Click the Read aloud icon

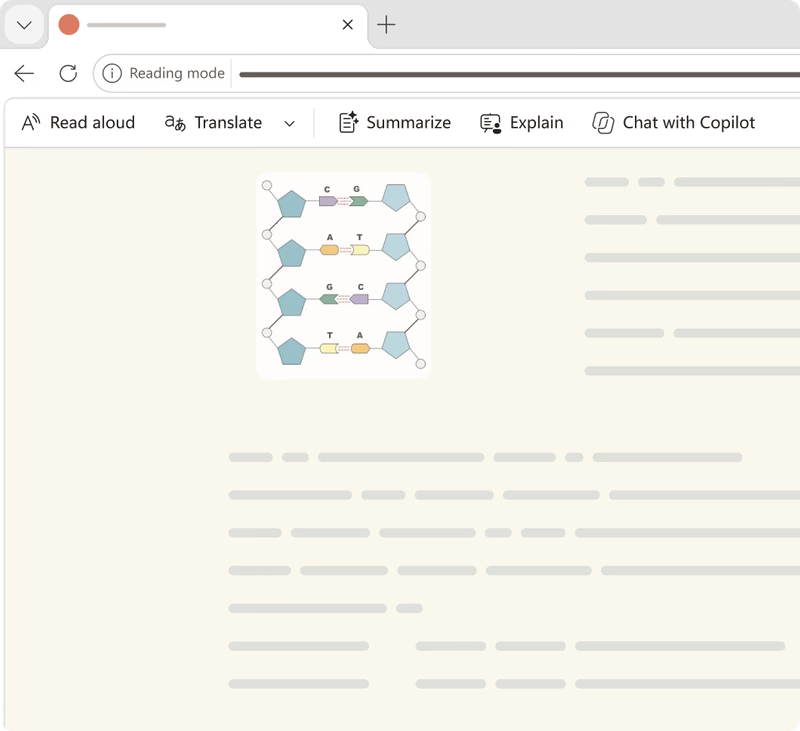pyautogui.click(x=31, y=123)
